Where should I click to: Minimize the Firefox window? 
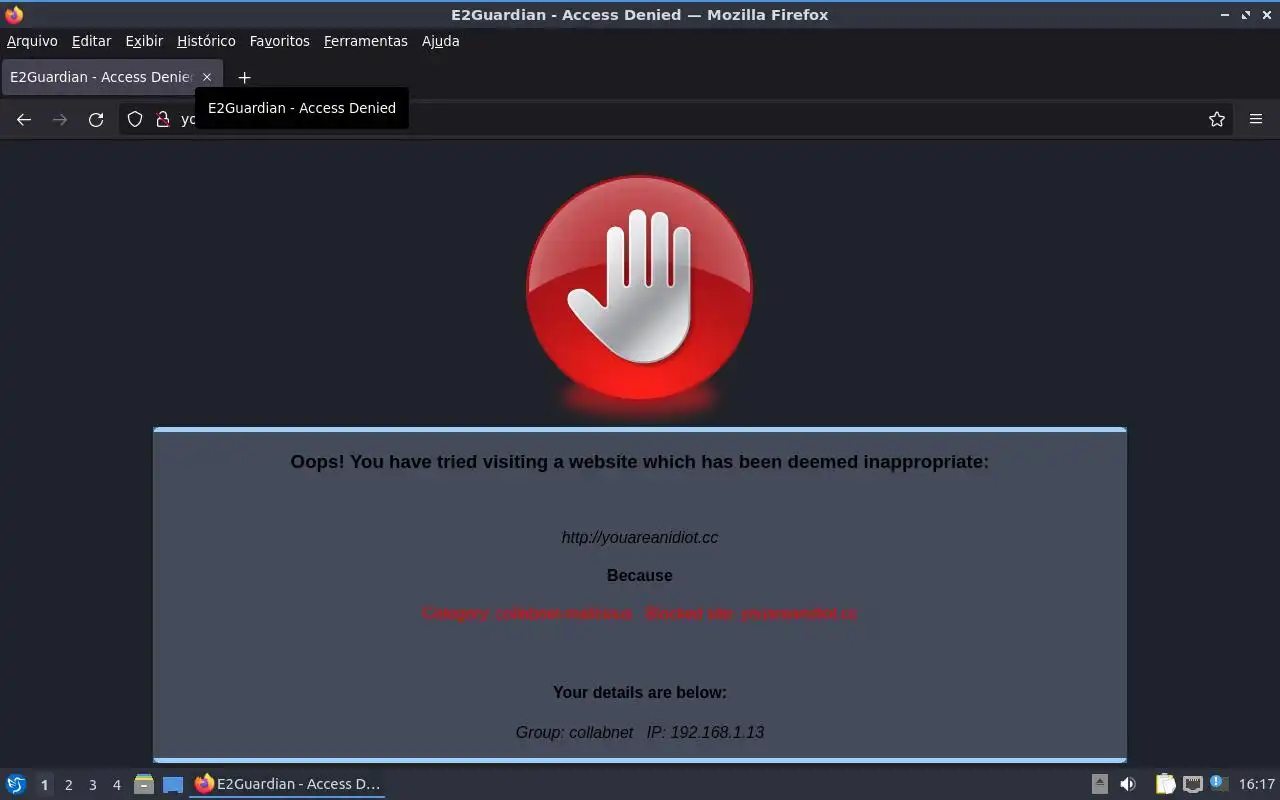[1226, 14]
